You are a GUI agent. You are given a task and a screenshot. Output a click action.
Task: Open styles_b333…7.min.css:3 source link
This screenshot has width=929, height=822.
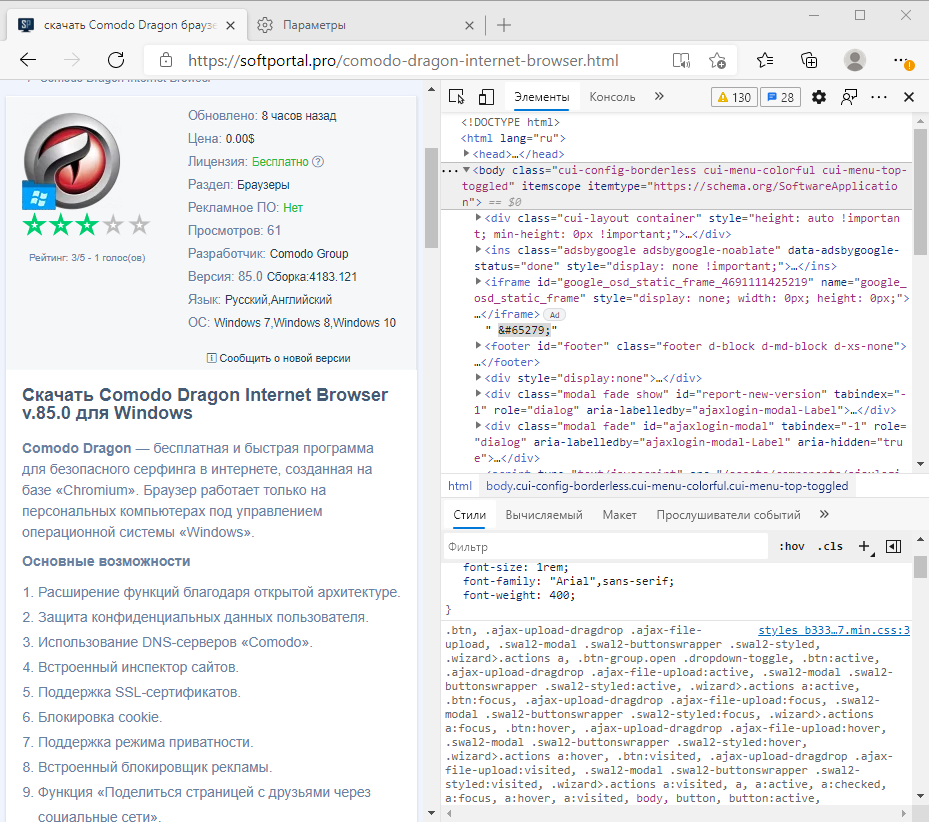click(834, 630)
